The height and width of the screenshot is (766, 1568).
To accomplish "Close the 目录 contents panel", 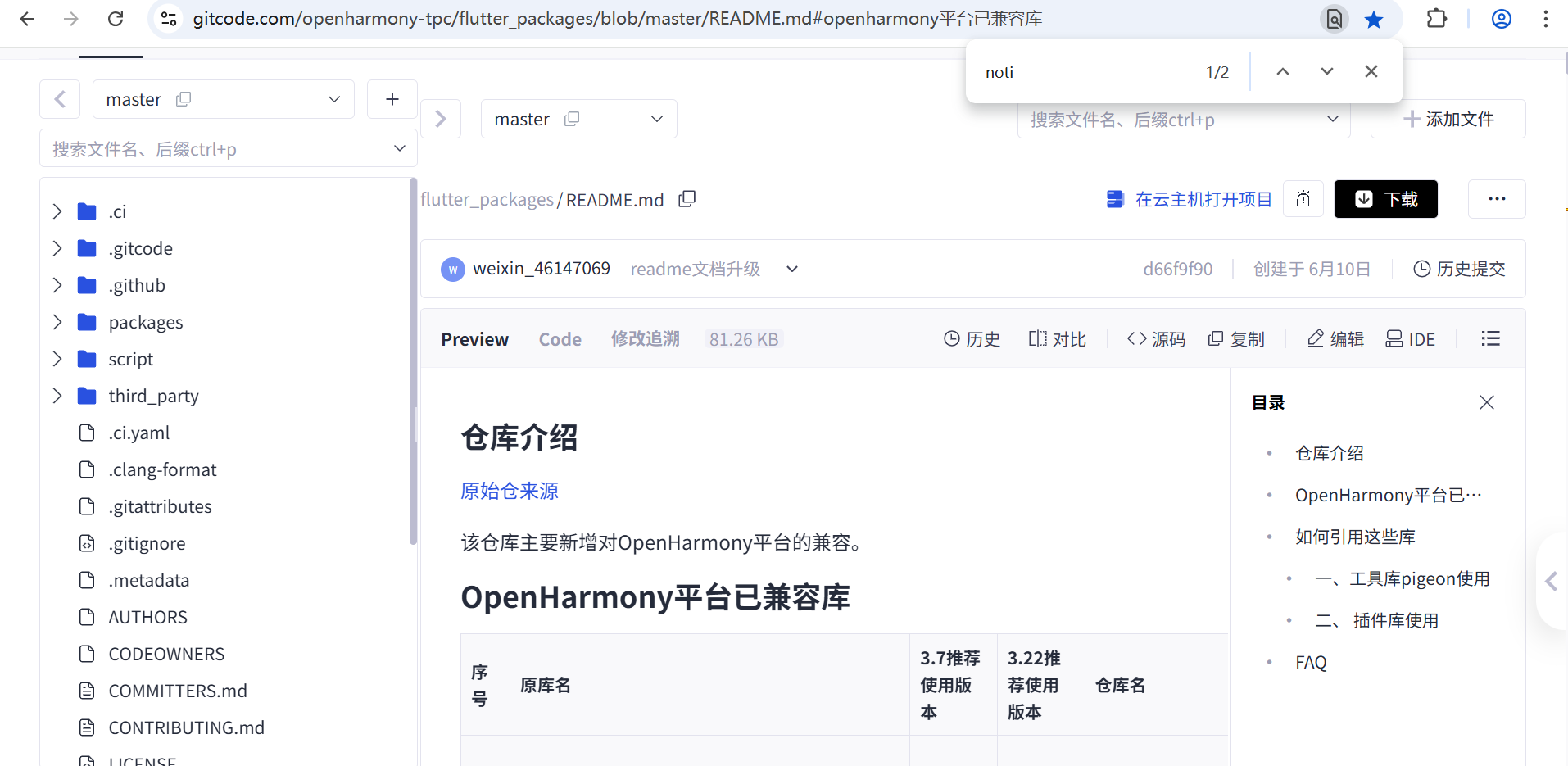I will 1487,402.
